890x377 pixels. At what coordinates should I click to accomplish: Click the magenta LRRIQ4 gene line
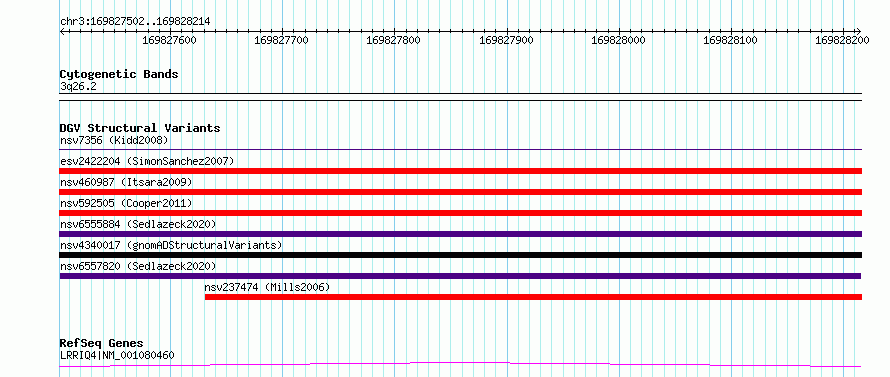[461, 365]
